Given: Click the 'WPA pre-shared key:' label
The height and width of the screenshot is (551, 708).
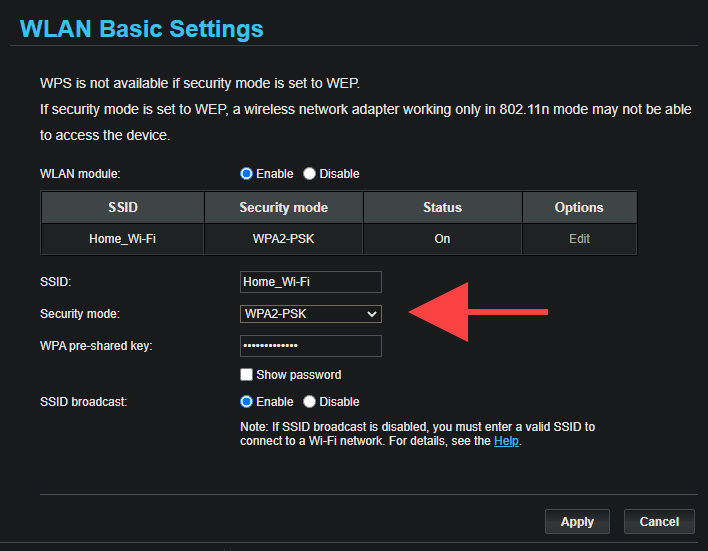Looking at the screenshot, I should [96, 346].
